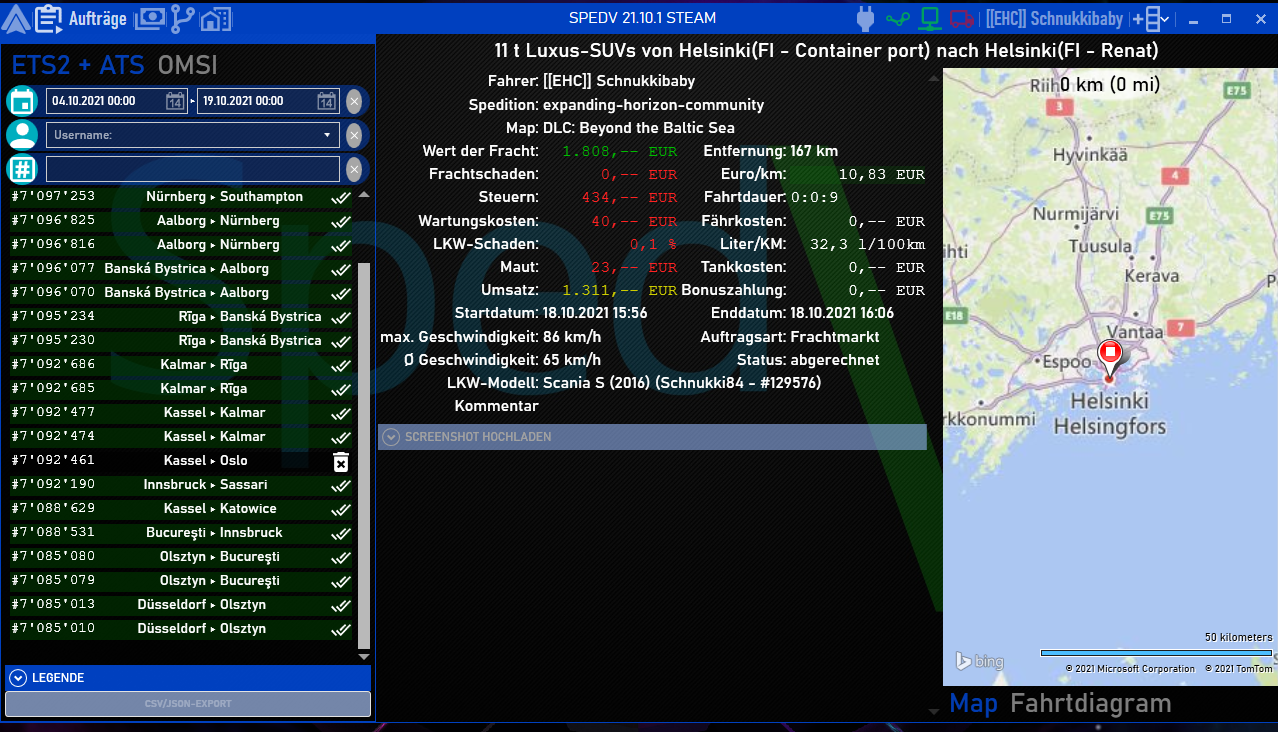Switch to the Map tab

[x=974, y=704]
